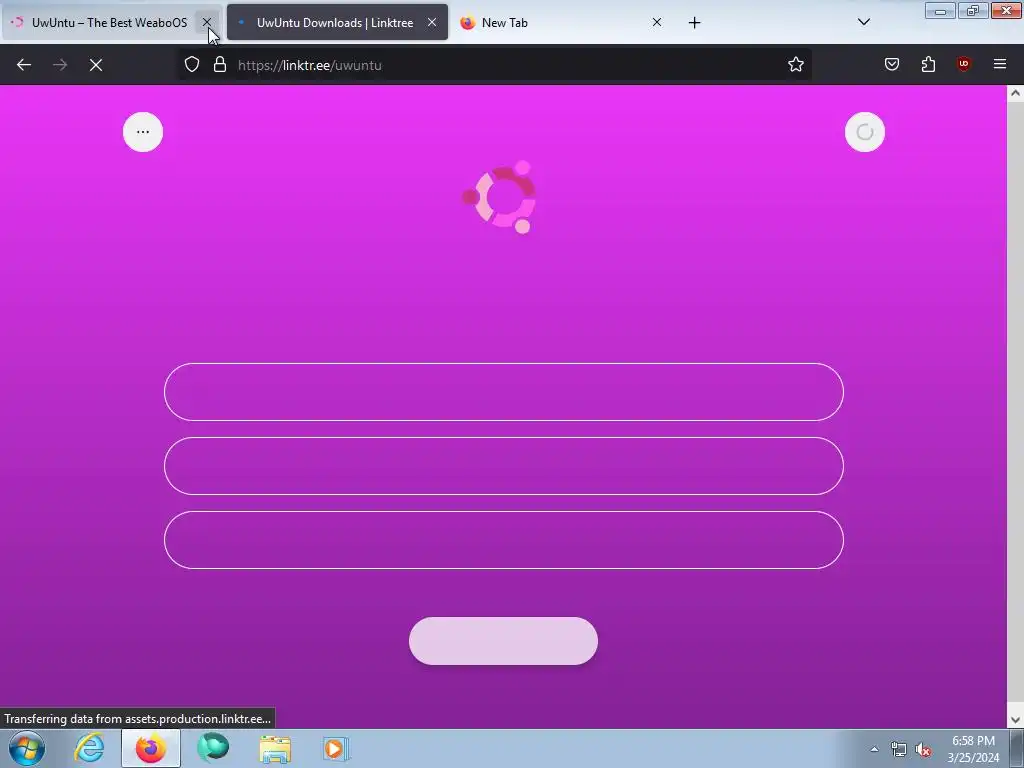Click the muted volume tray icon
Image resolution: width=1024 pixels, height=768 pixels.
[923, 749]
